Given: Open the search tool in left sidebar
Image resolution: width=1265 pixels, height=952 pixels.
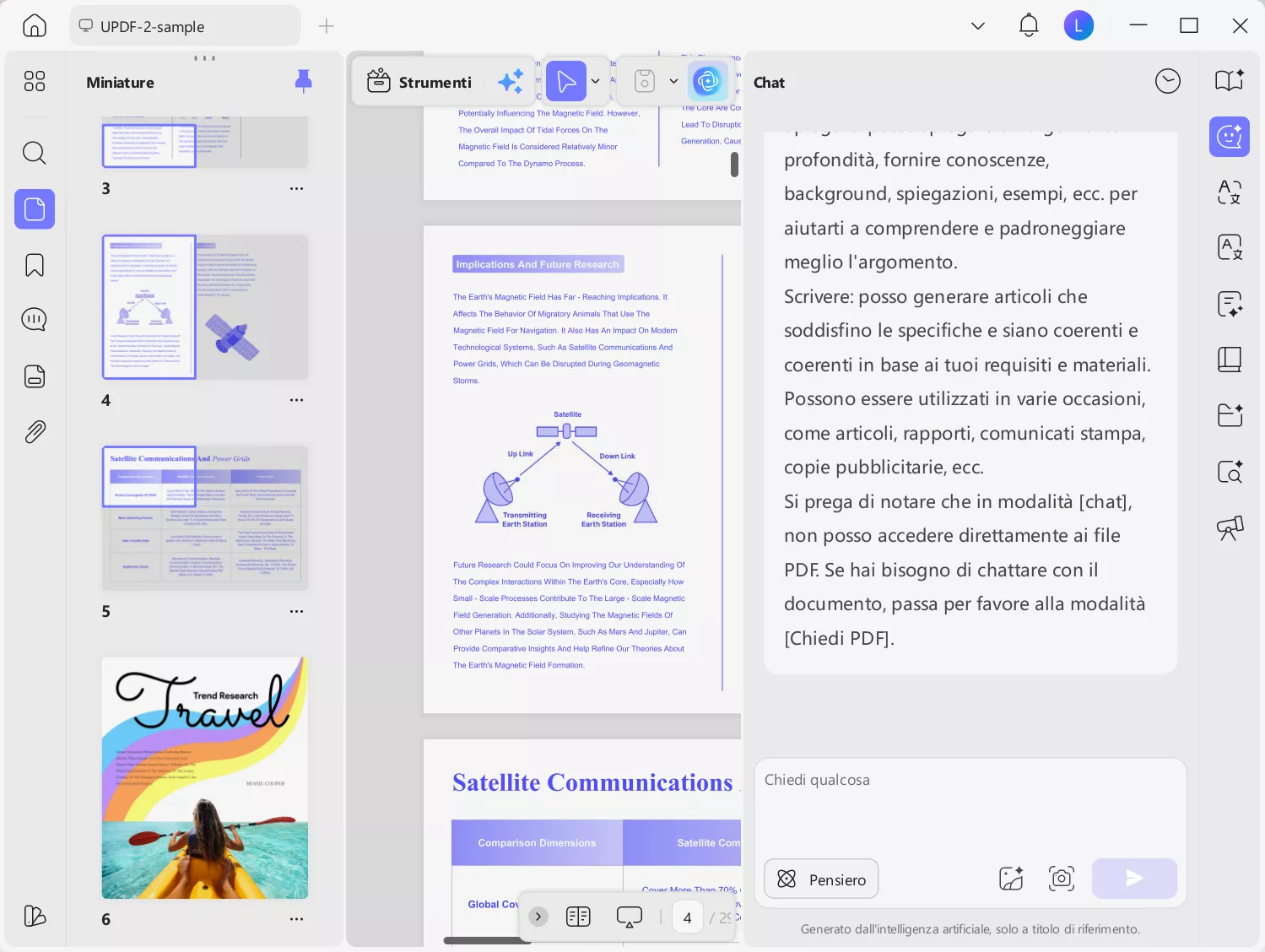Looking at the screenshot, I should click(34, 153).
